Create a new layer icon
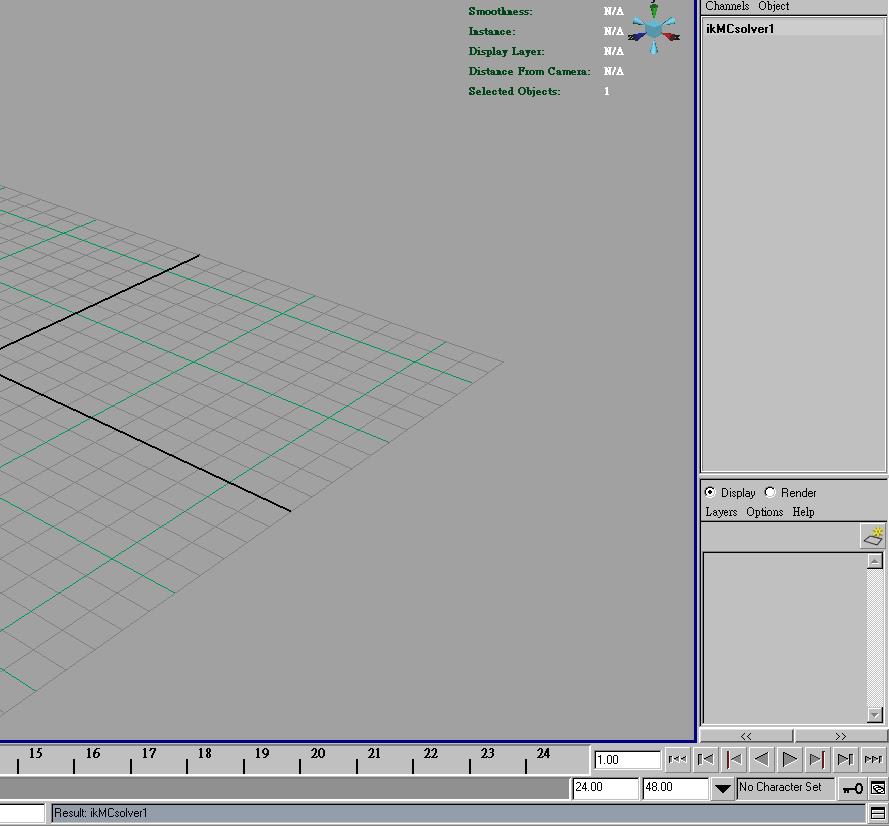The height and width of the screenshot is (826, 889). pyautogui.click(x=873, y=537)
